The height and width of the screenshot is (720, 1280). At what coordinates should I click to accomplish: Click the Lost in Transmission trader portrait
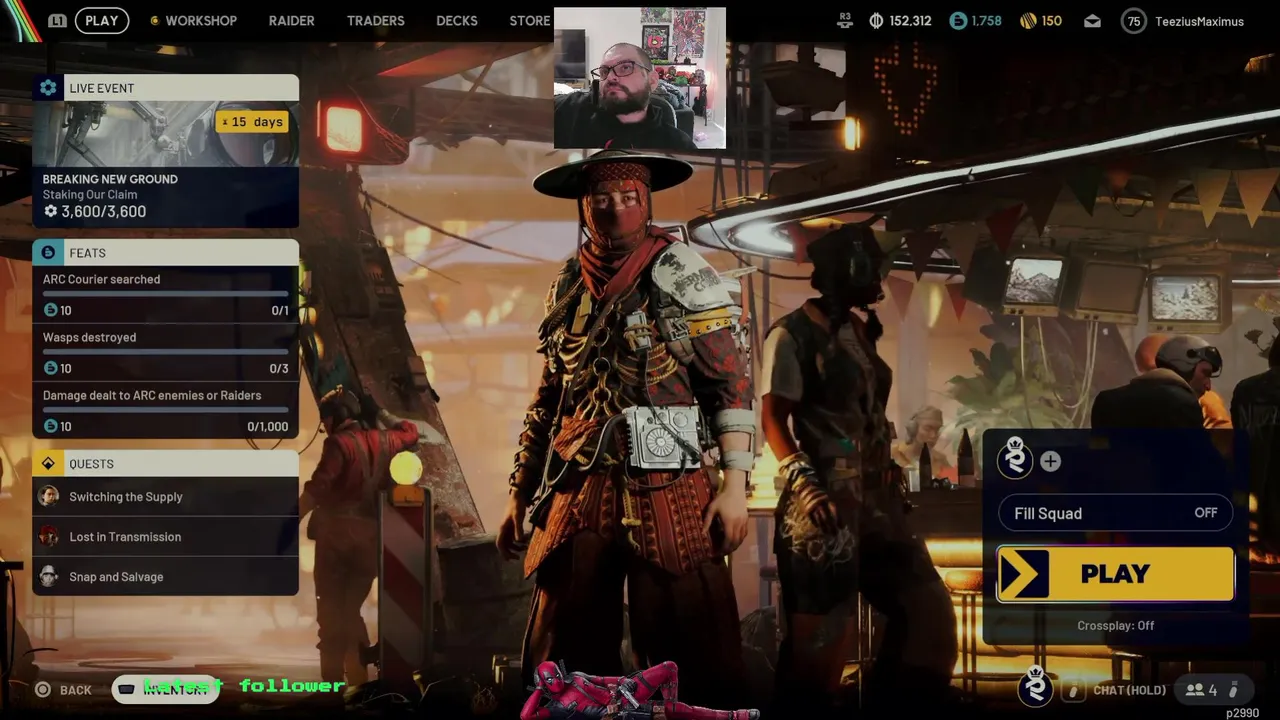[x=48, y=537]
